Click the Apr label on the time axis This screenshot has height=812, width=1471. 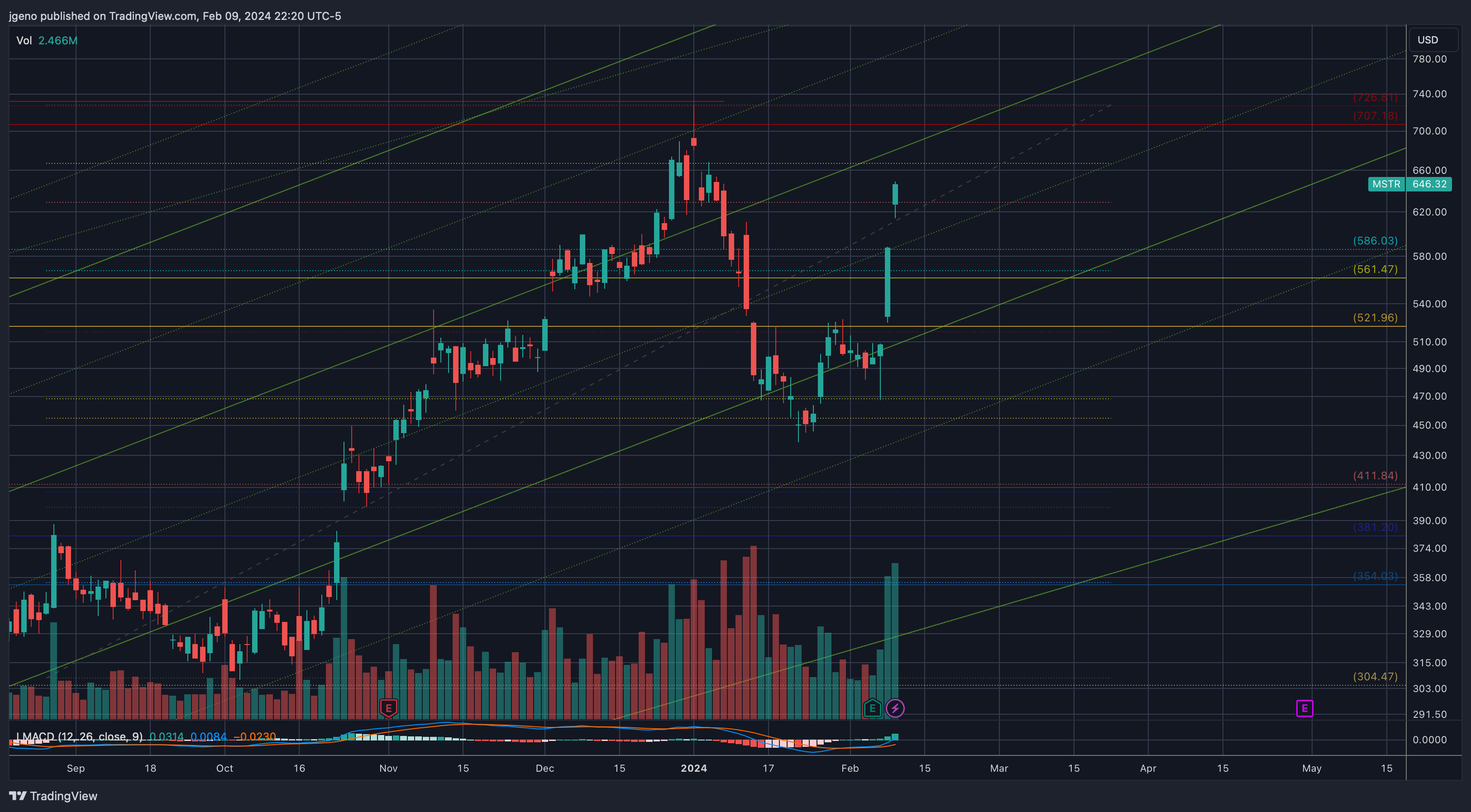pos(1148,769)
